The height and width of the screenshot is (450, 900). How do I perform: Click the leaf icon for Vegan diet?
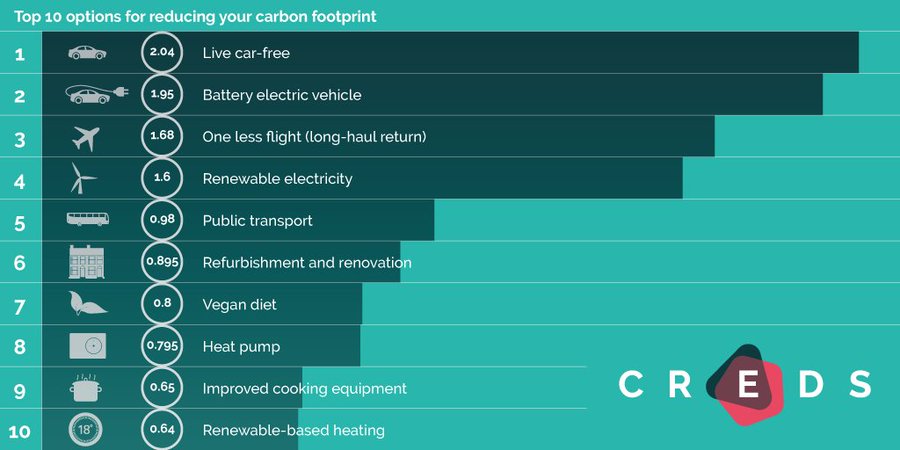tap(87, 304)
